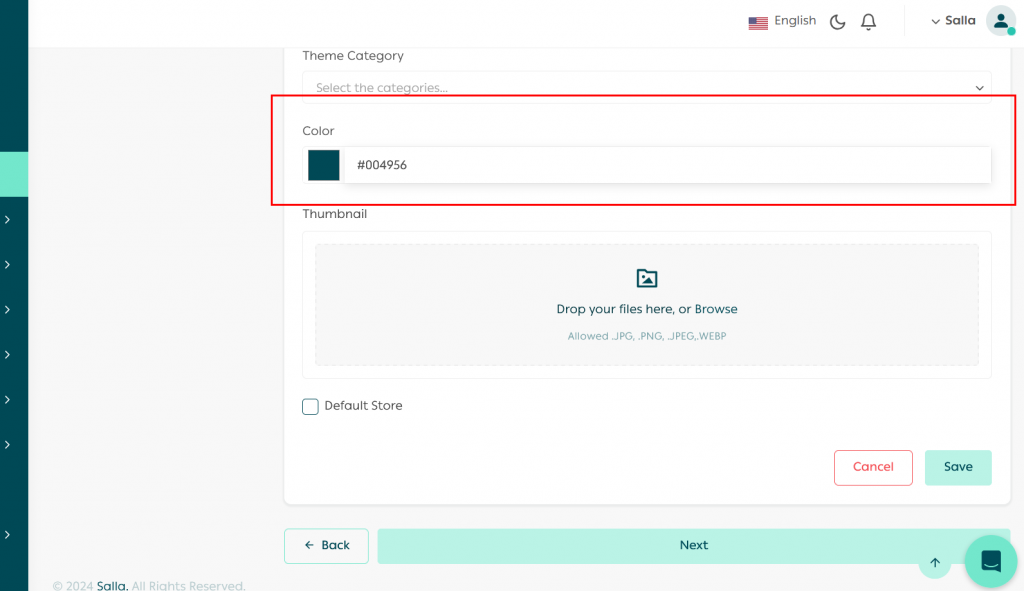Expand the bottommost sidebar chevron
Screen dimensions: 1024x591
(x=8, y=535)
